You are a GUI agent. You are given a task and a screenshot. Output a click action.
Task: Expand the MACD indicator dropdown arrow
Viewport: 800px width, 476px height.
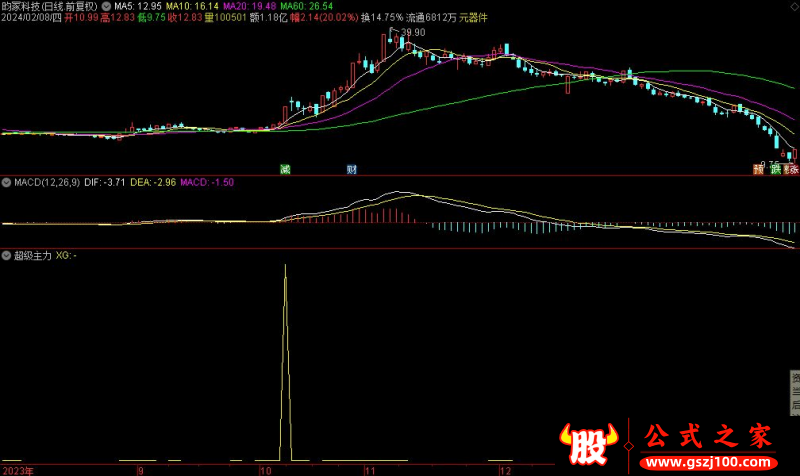coord(6,182)
